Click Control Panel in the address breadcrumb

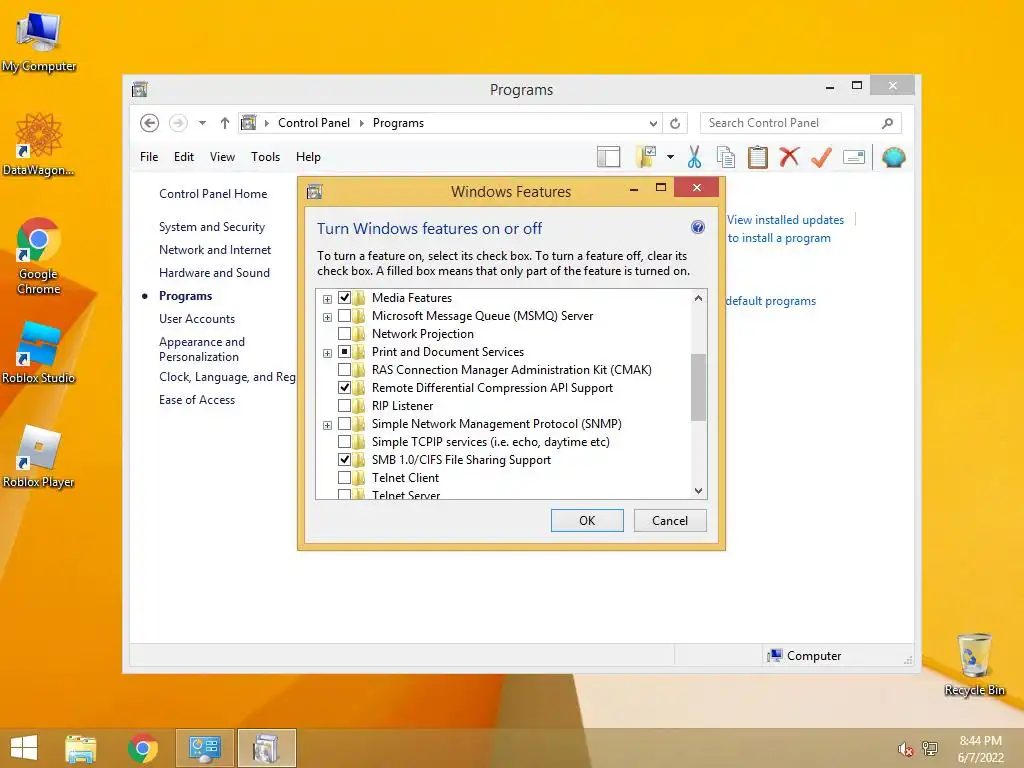[x=314, y=123]
